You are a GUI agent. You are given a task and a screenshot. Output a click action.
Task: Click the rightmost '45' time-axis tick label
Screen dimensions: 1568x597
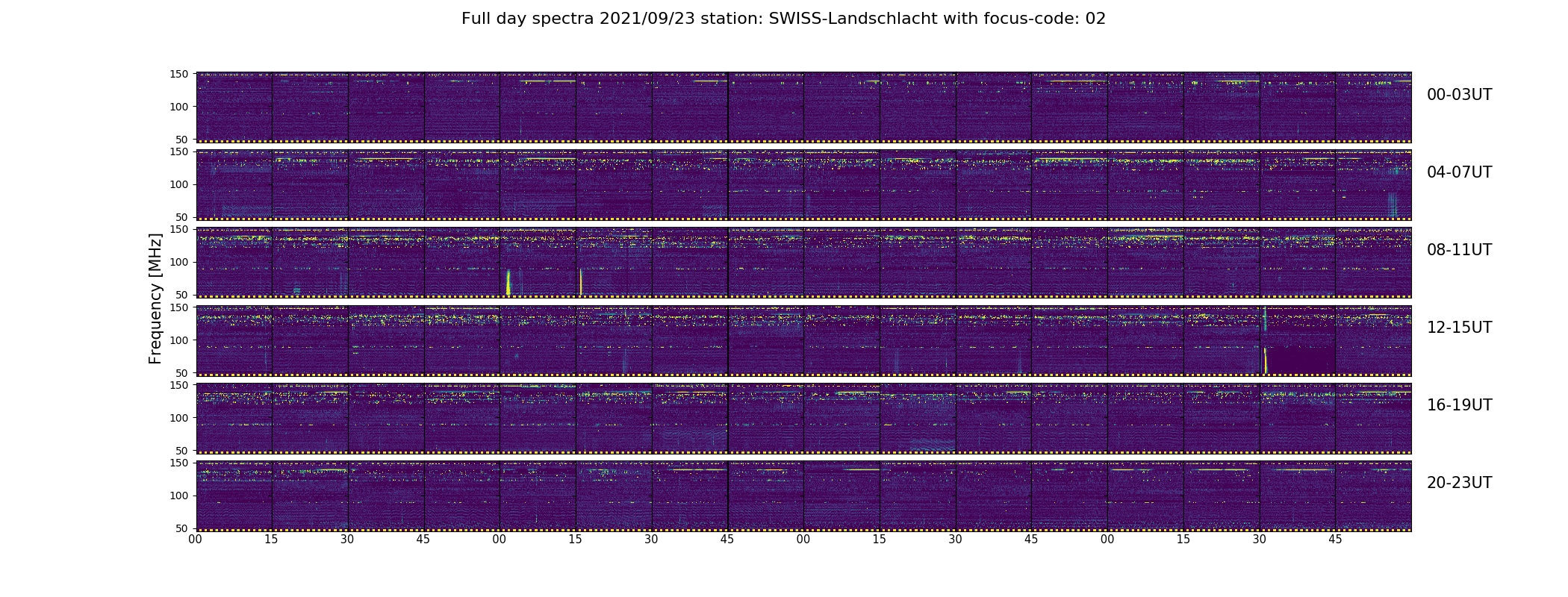click(x=1335, y=540)
